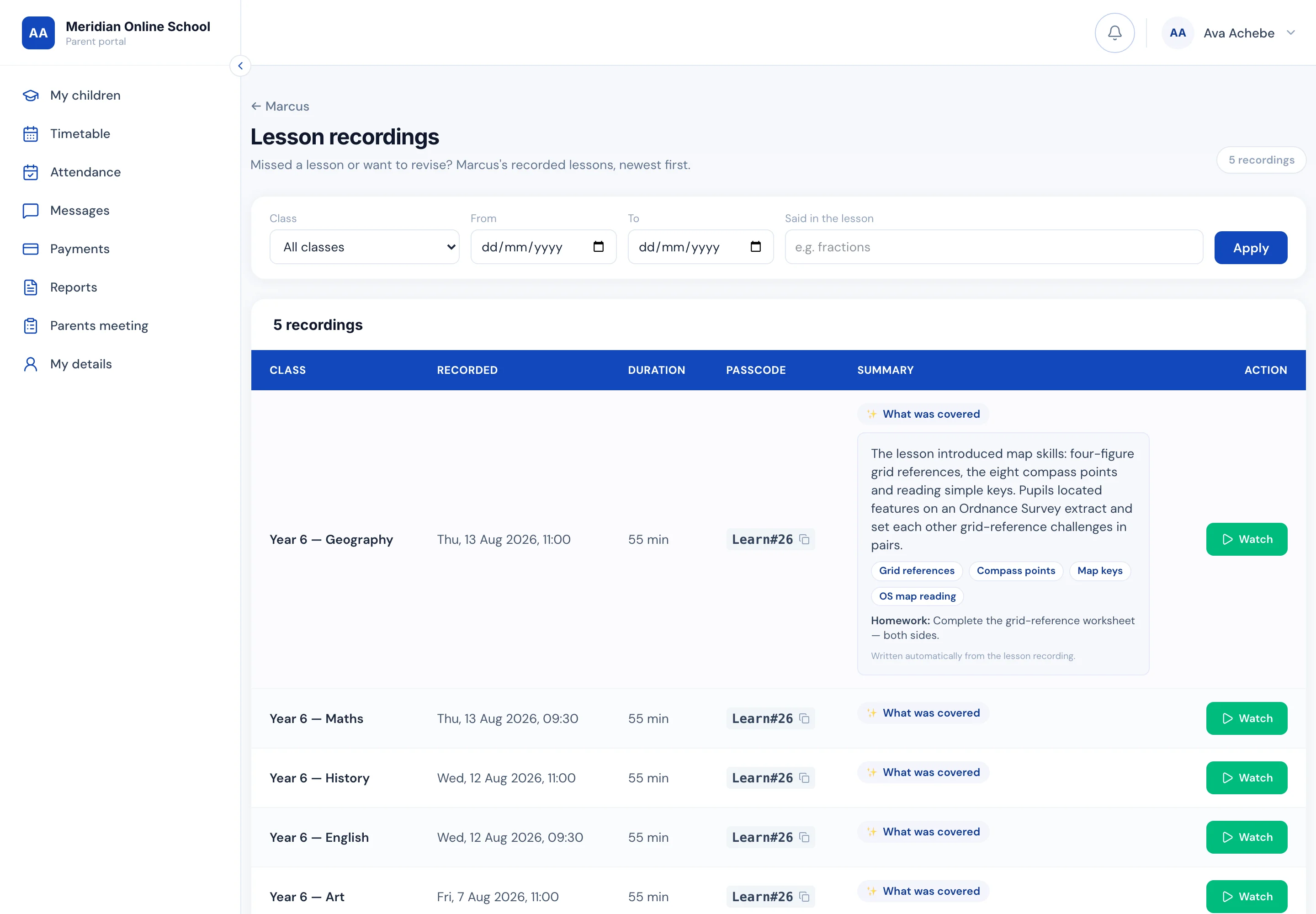
Task: Select the Grid references topic tag
Action: tap(916, 570)
